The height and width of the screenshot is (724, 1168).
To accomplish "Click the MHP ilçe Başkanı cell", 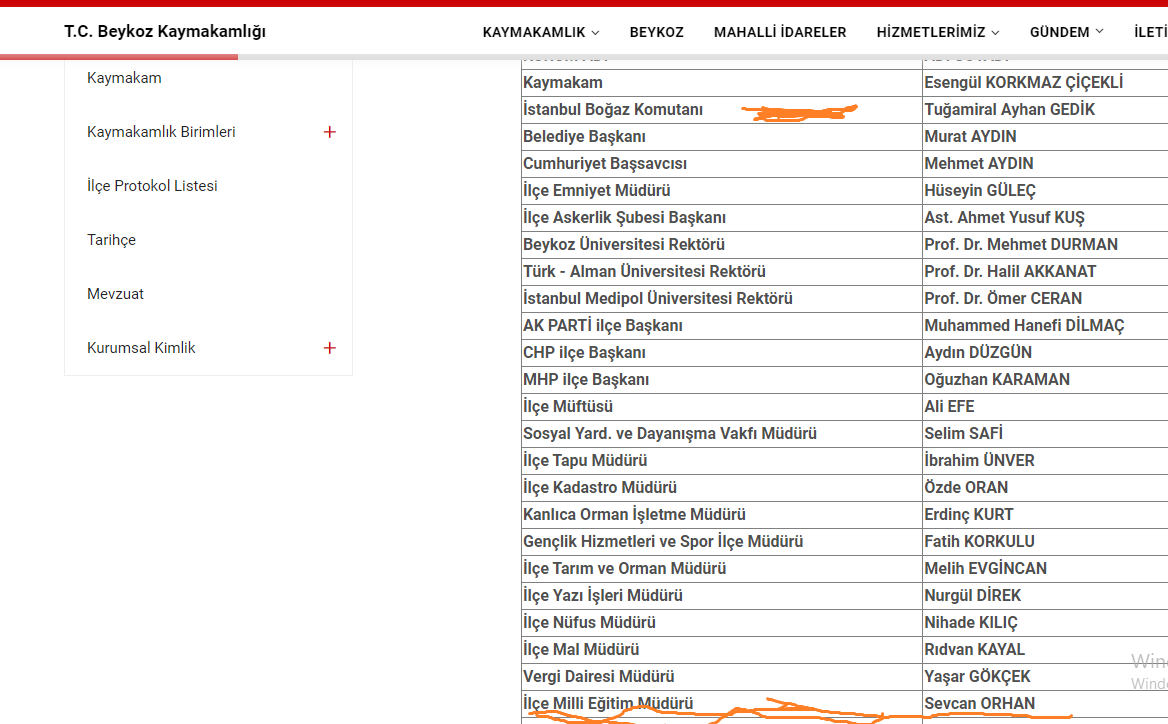I will [722, 380].
